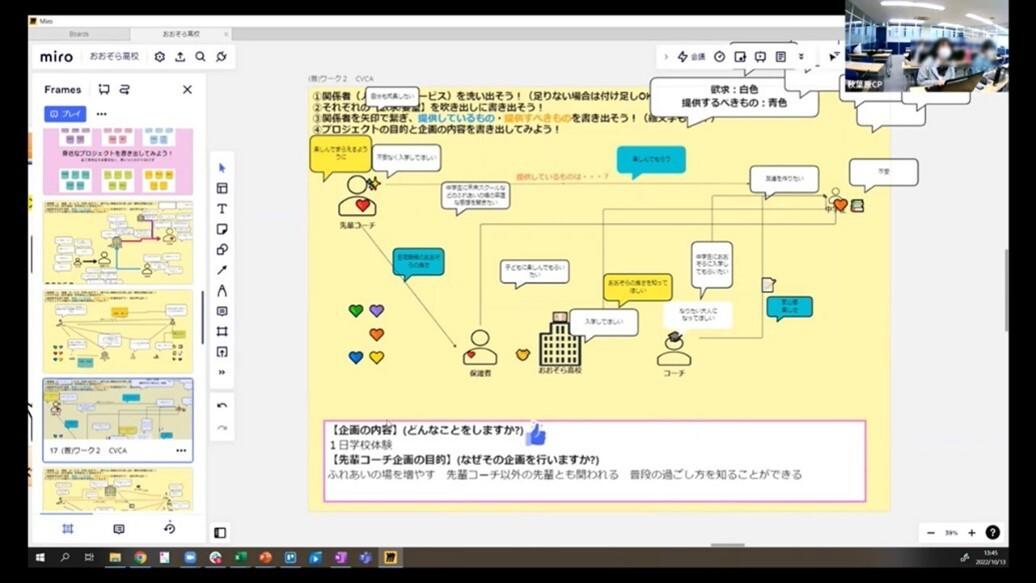Start the timer tool in top toolbar
This screenshot has width=1036, height=583.
(x=720, y=57)
